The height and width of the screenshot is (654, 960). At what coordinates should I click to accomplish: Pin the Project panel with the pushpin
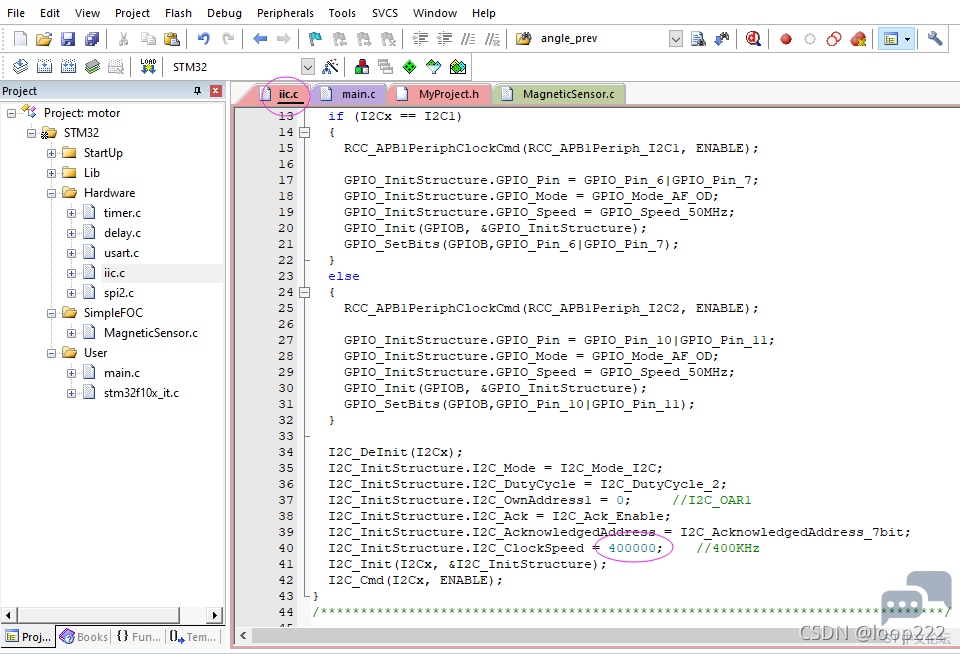(x=197, y=91)
